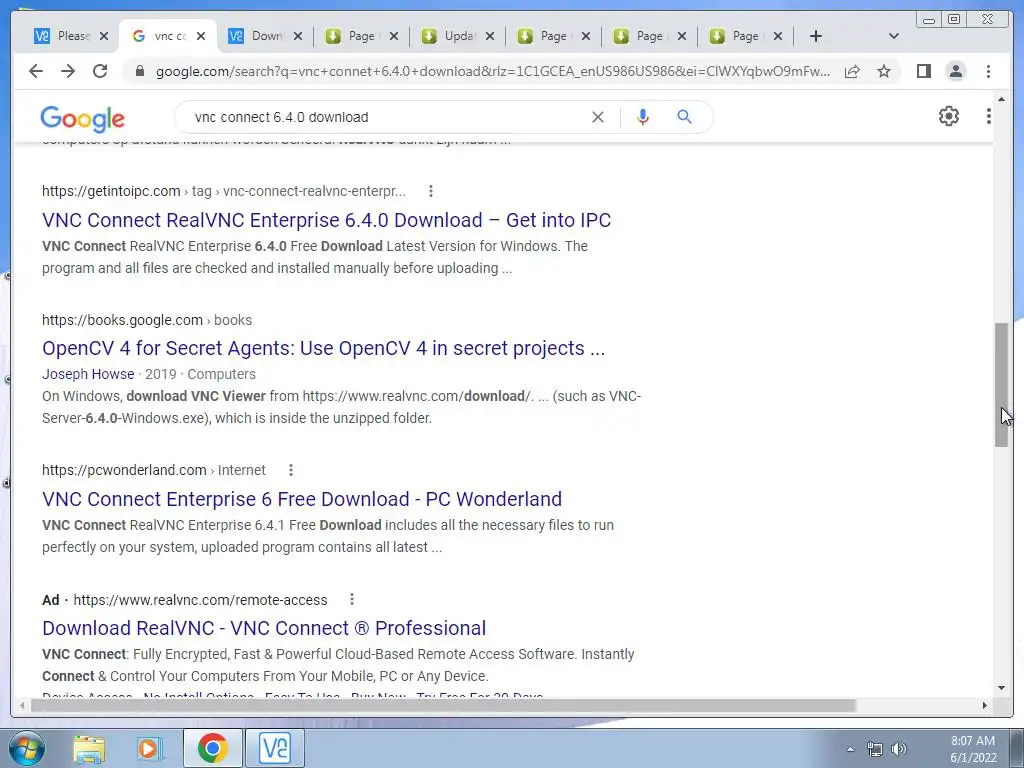Open Chrome side panel

coord(923,71)
